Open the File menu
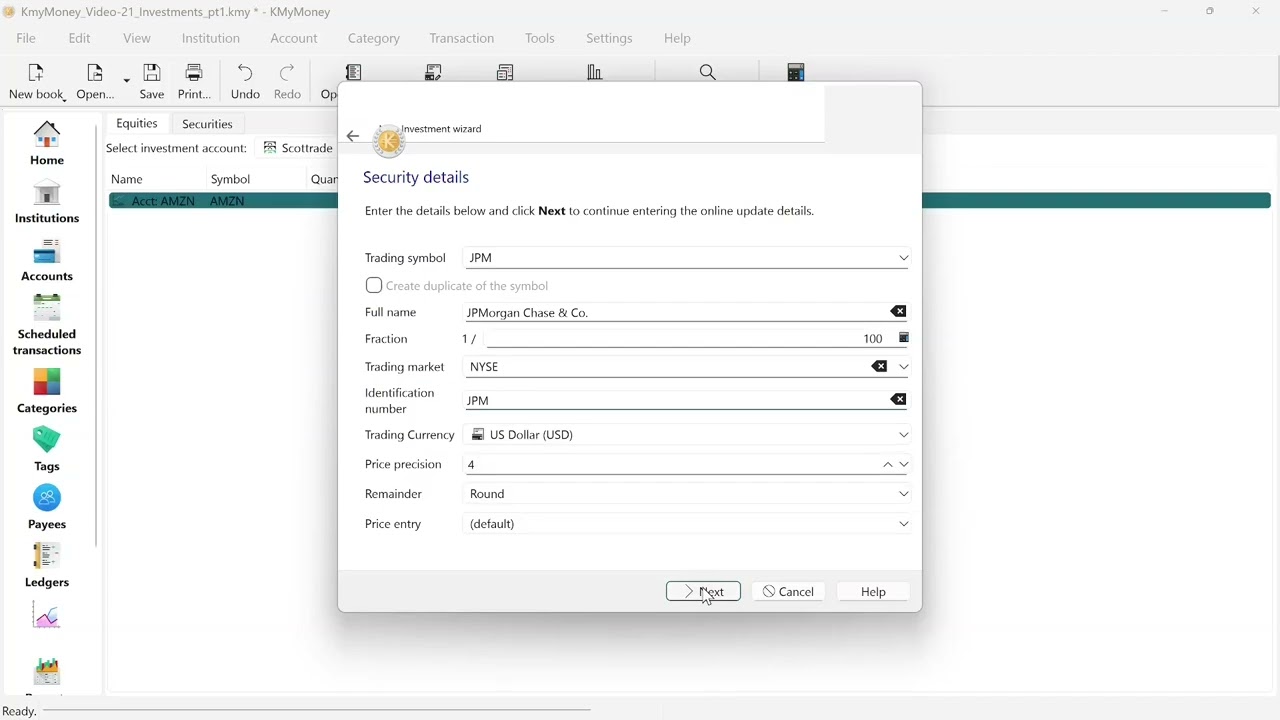 26,38
